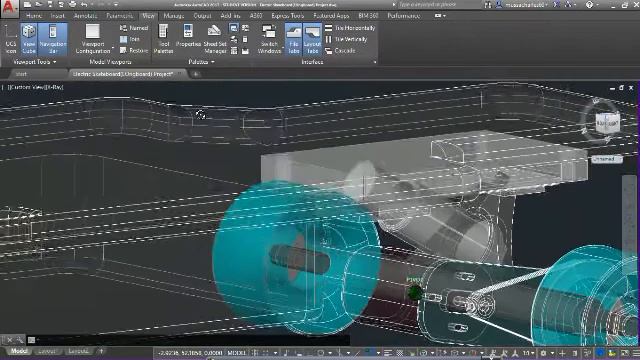Toggle the UCS Icon display
Viewport: 640px width, 360px height.
tap(11, 40)
